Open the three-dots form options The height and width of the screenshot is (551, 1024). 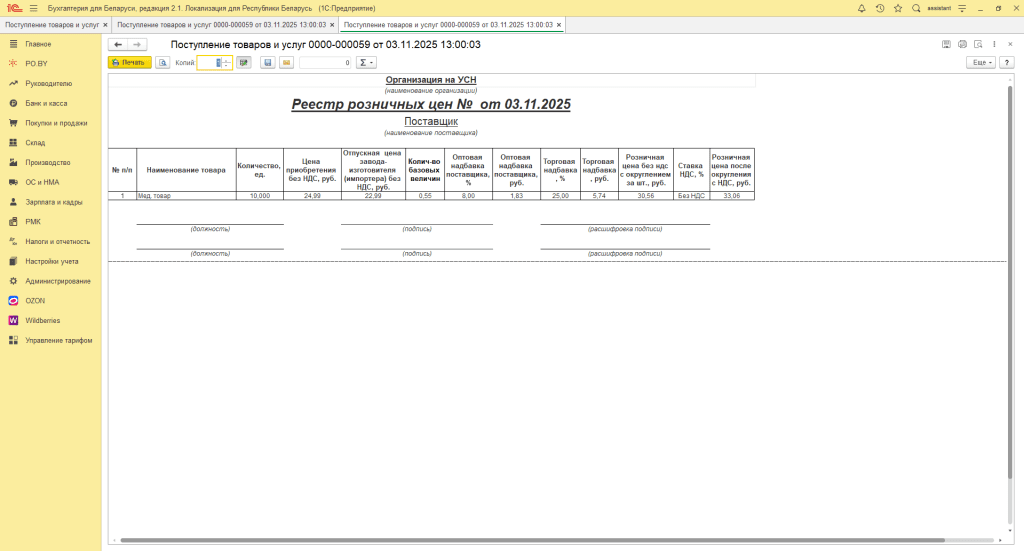click(x=994, y=44)
